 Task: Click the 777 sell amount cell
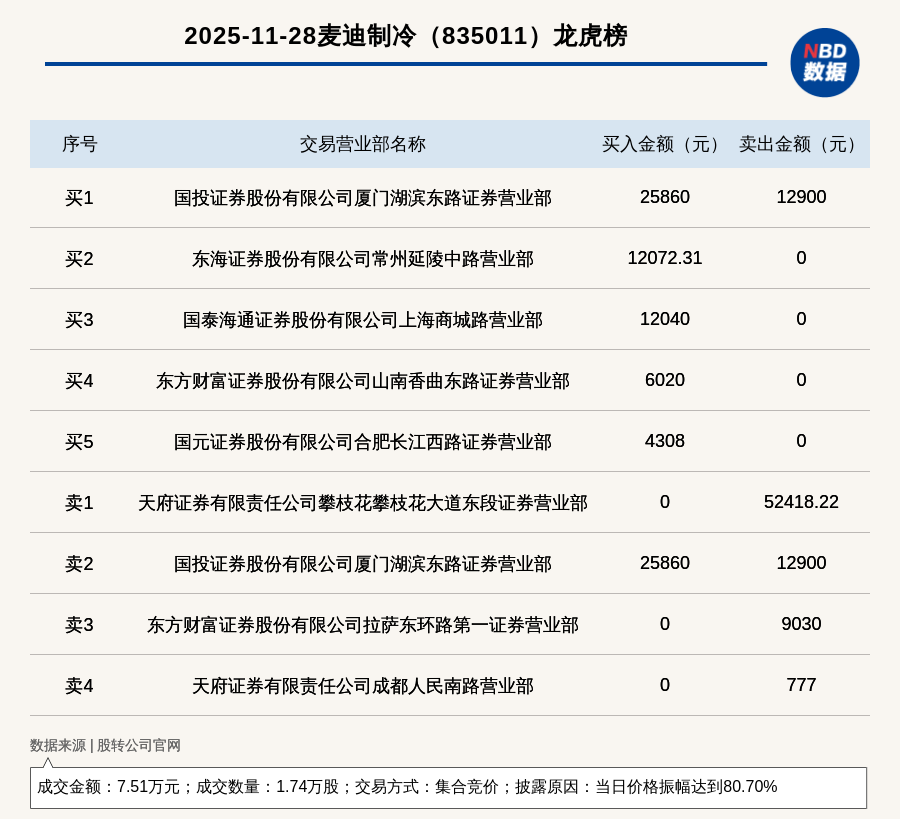(x=801, y=685)
